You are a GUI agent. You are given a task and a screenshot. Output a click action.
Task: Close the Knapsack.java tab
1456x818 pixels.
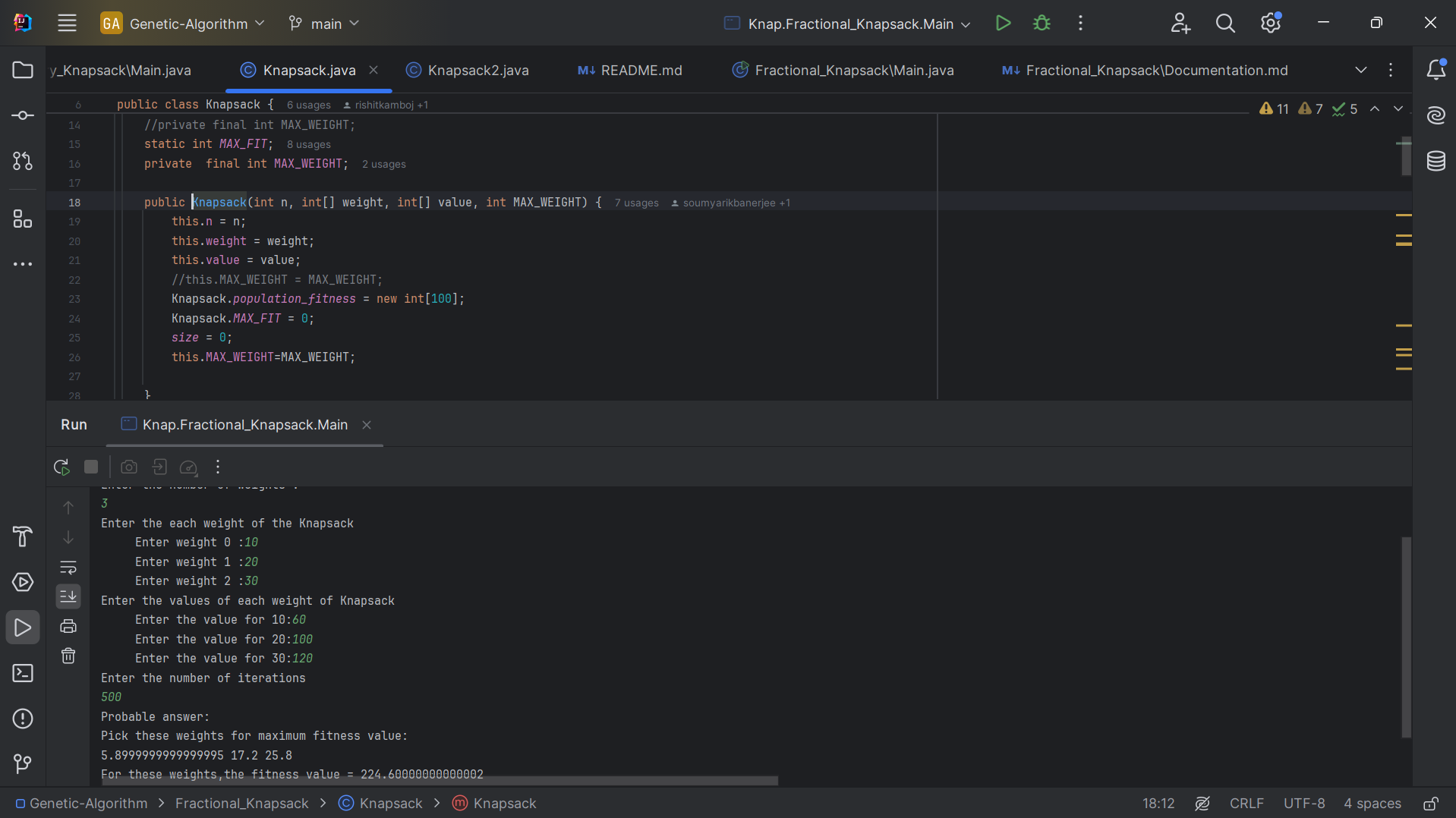click(x=373, y=70)
